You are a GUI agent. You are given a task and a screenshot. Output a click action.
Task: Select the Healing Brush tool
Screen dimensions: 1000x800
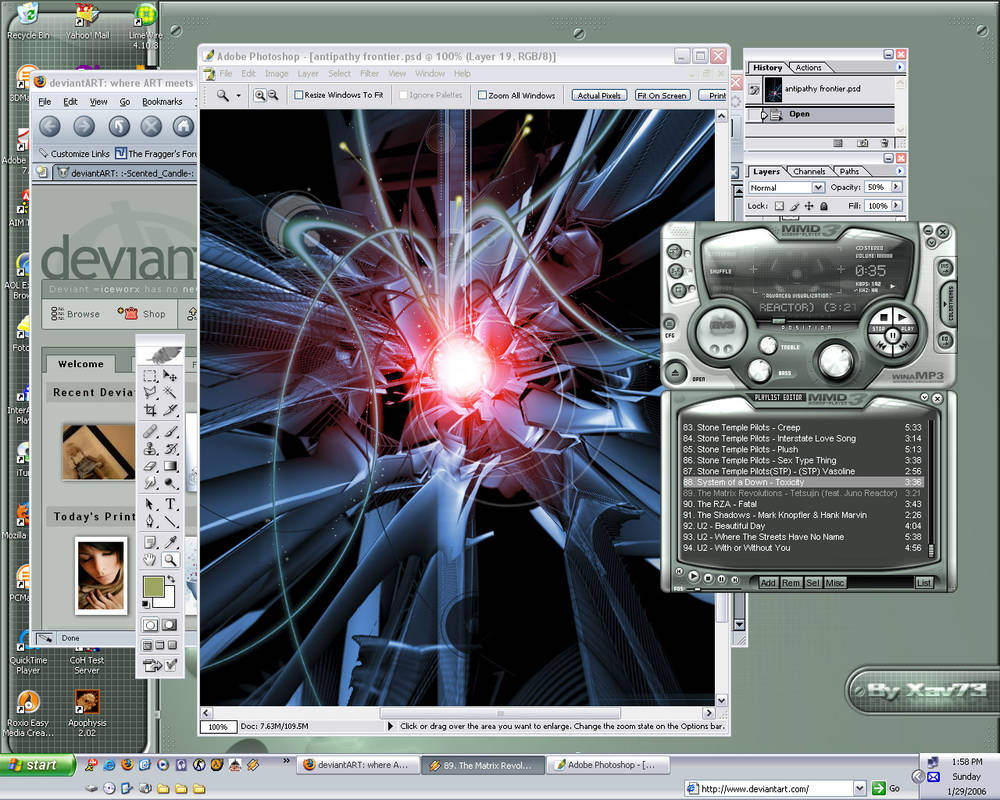pyautogui.click(x=151, y=432)
